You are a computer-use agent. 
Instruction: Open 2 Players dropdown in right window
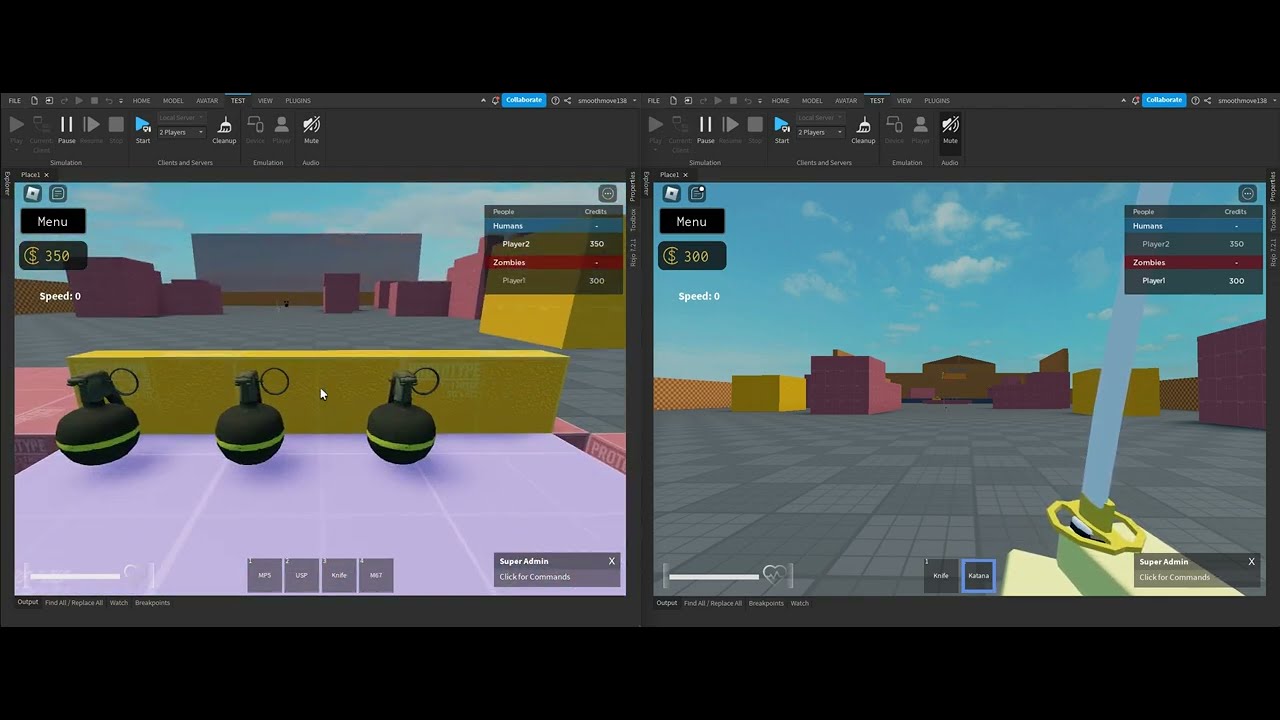tap(821, 132)
